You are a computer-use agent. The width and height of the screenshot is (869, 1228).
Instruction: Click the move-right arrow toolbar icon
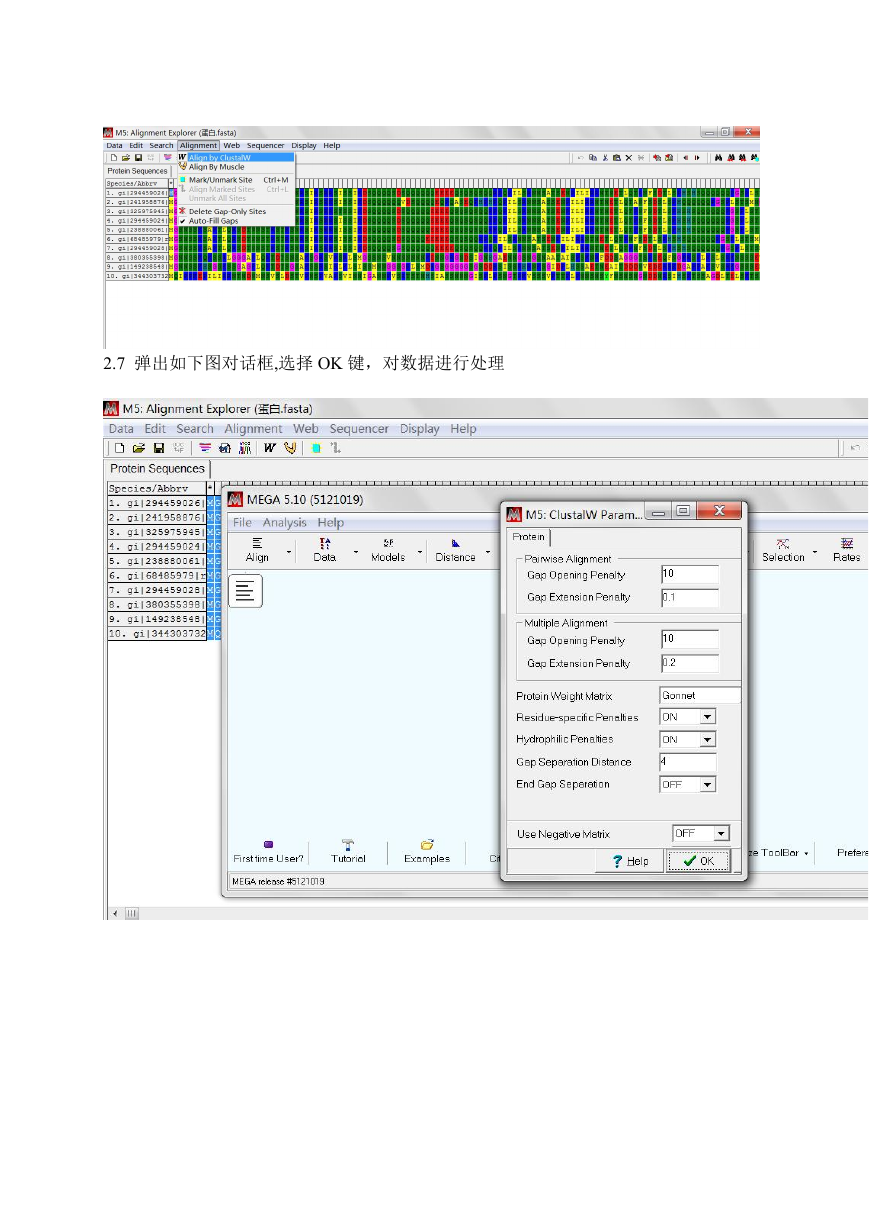(x=698, y=157)
